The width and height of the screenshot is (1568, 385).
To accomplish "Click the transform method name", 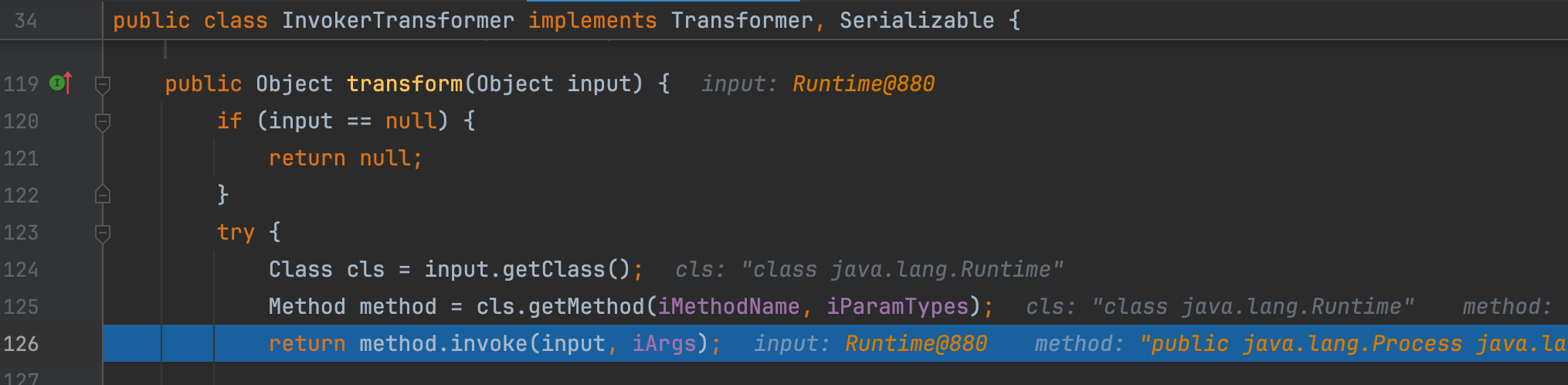I will pyautogui.click(x=404, y=83).
